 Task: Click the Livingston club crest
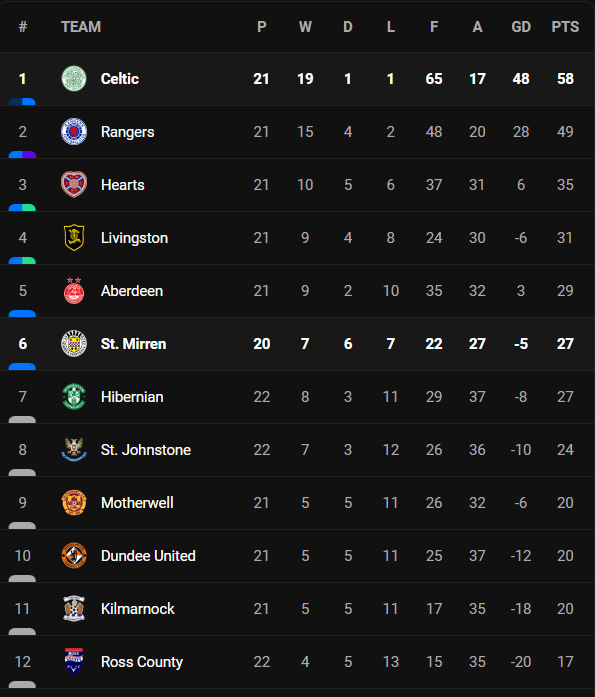(x=74, y=237)
